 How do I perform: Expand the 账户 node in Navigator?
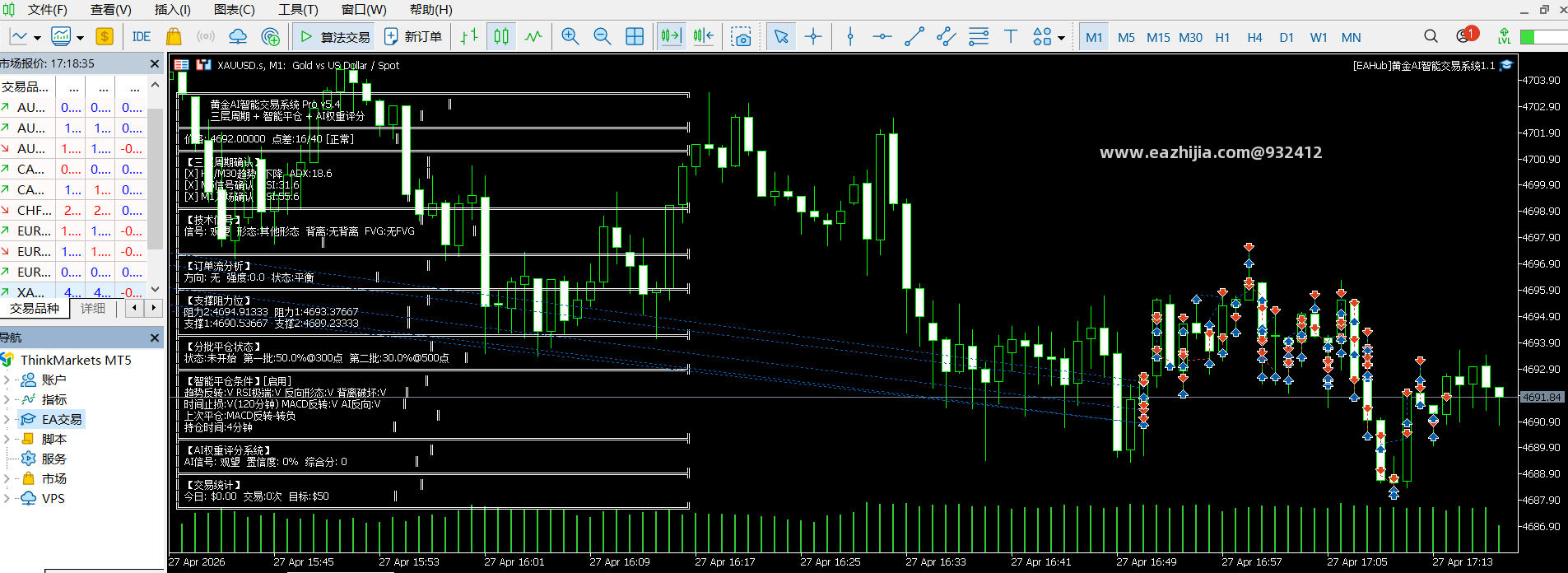[x=7, y=380]
